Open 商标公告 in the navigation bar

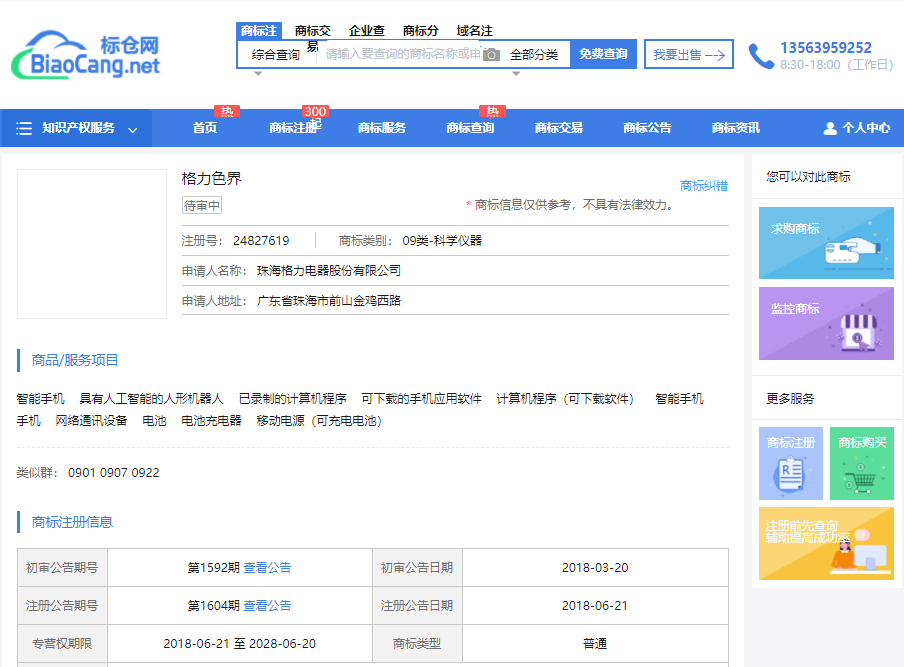pos(647,128)
